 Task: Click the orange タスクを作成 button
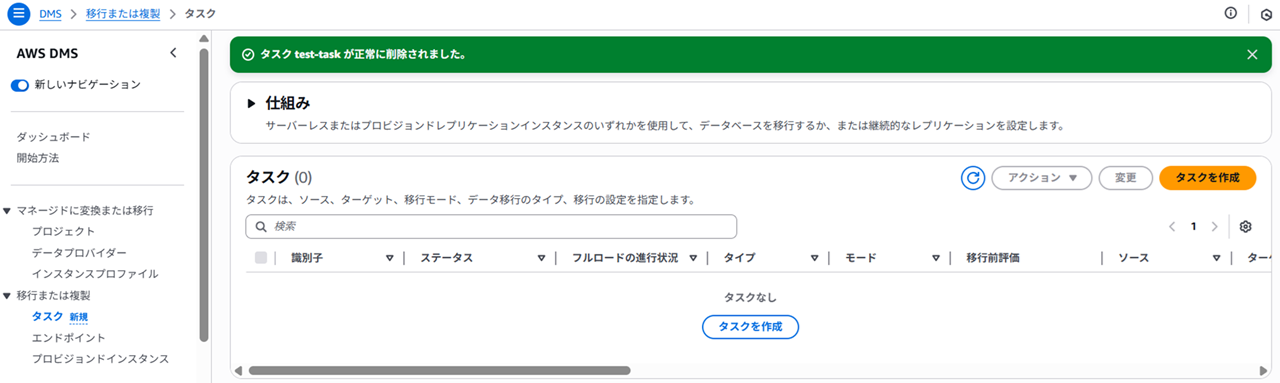point(1207,178)
